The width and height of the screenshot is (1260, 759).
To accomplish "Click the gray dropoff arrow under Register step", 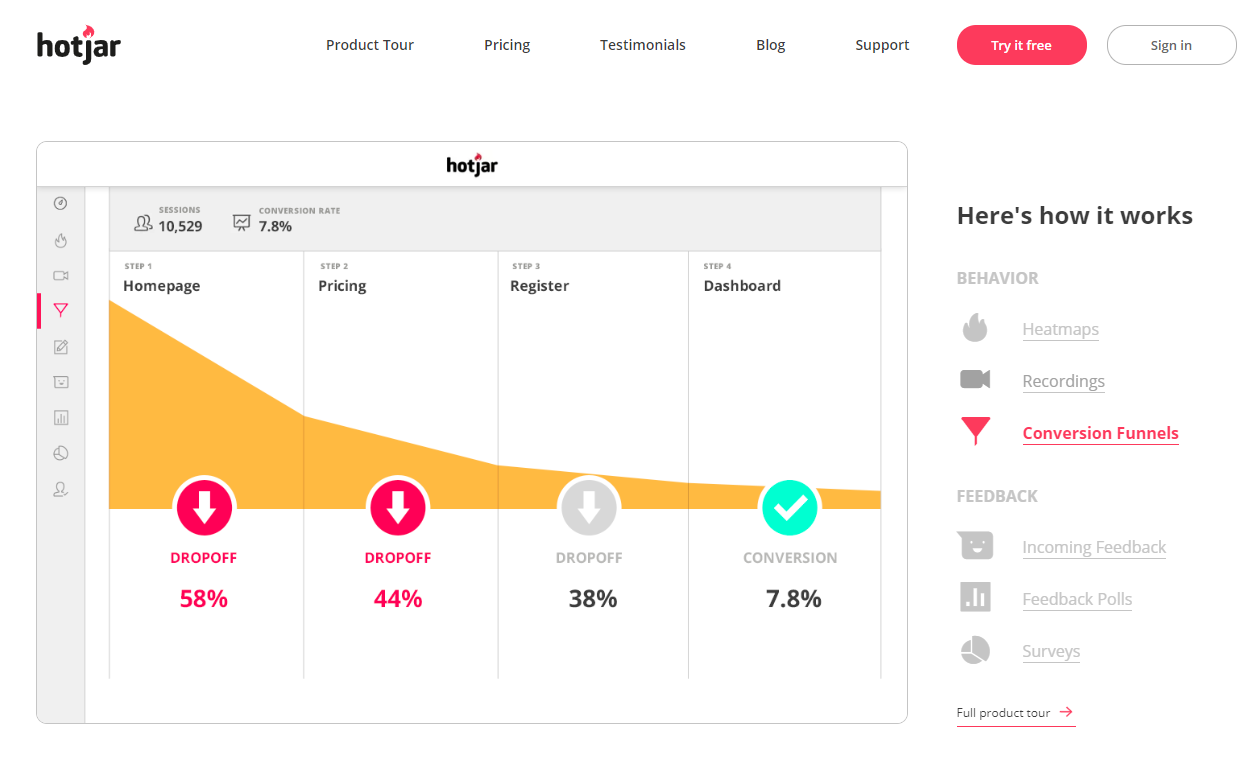I will (x=589, y=508).
